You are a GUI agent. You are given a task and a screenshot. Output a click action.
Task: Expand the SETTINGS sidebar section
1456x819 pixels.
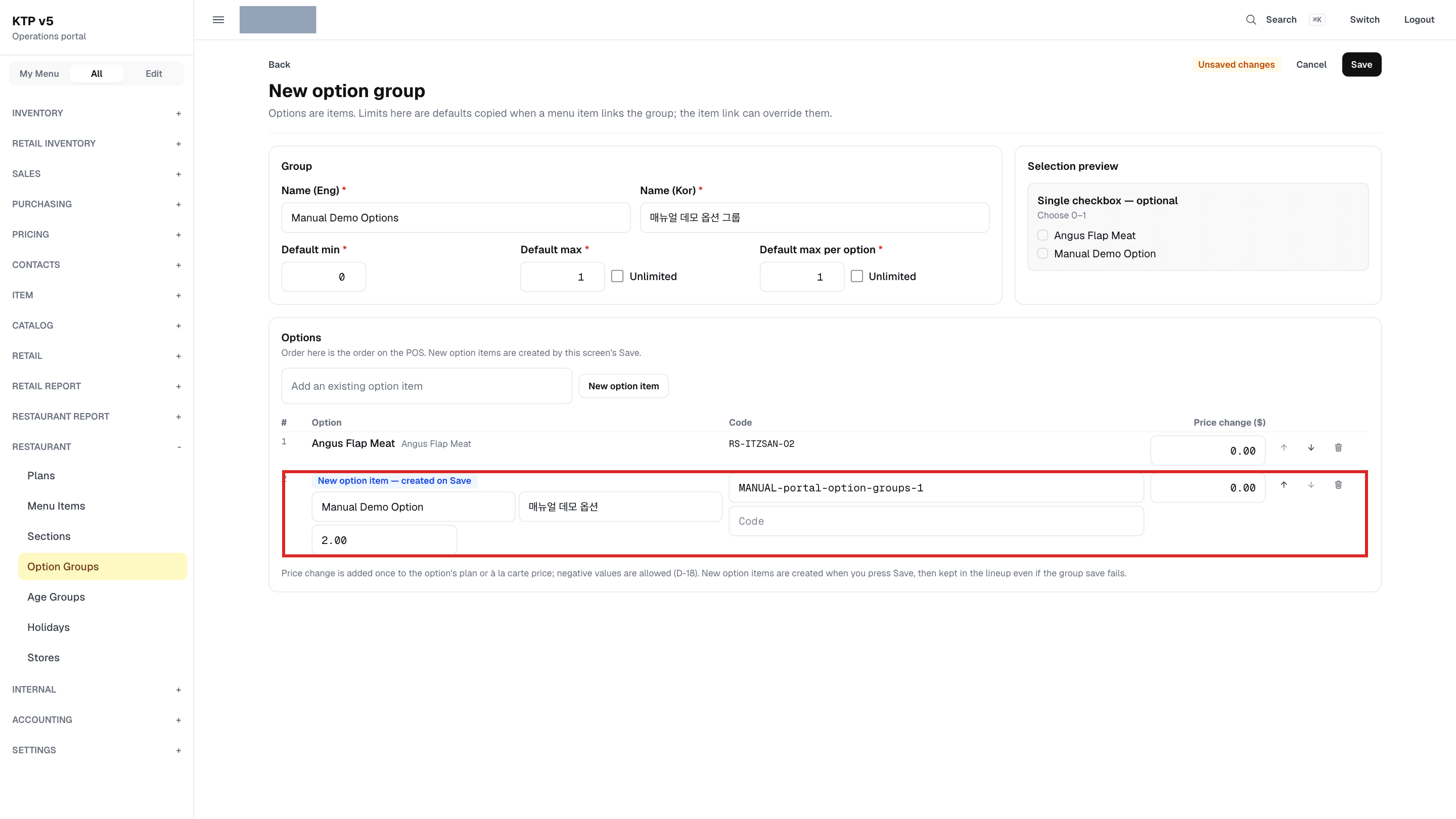pyautogui.click(x=97, y=750)
